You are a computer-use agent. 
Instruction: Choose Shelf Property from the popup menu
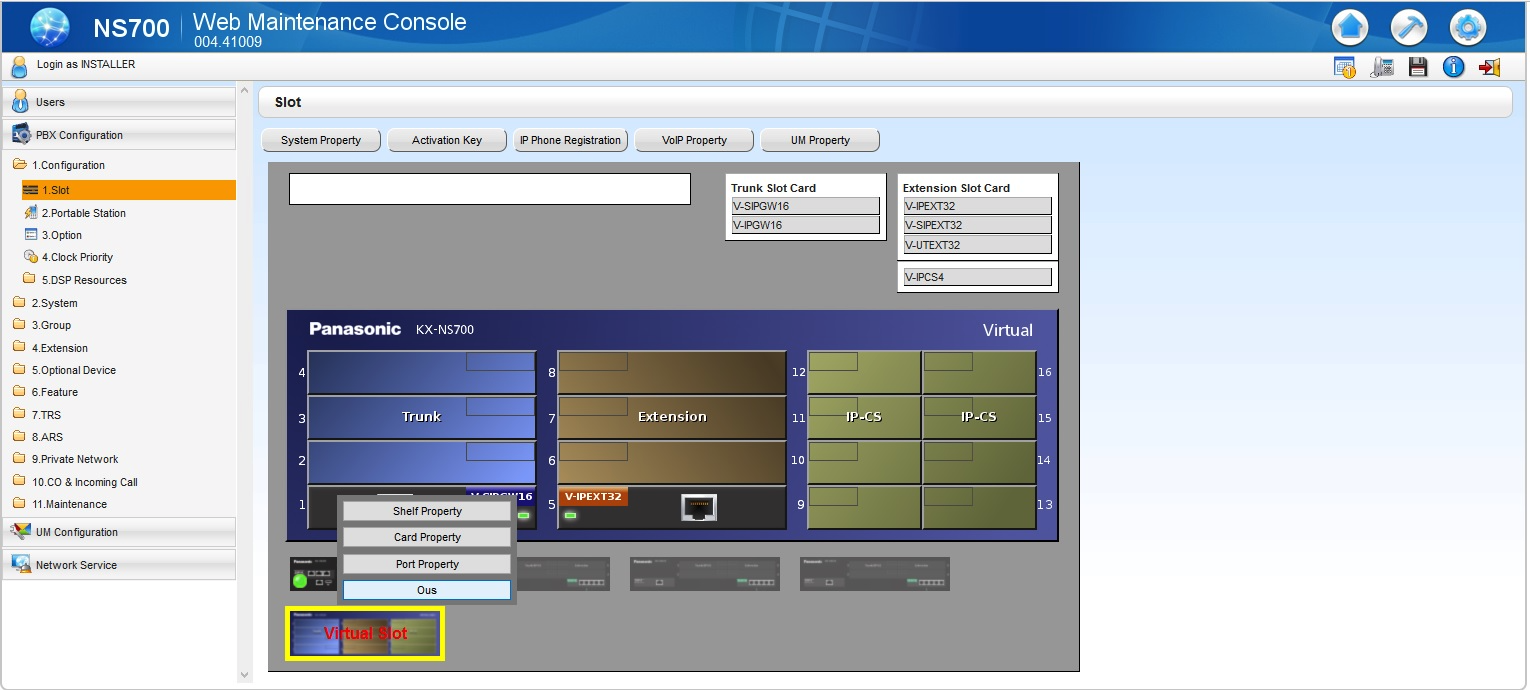click(427, 511)
